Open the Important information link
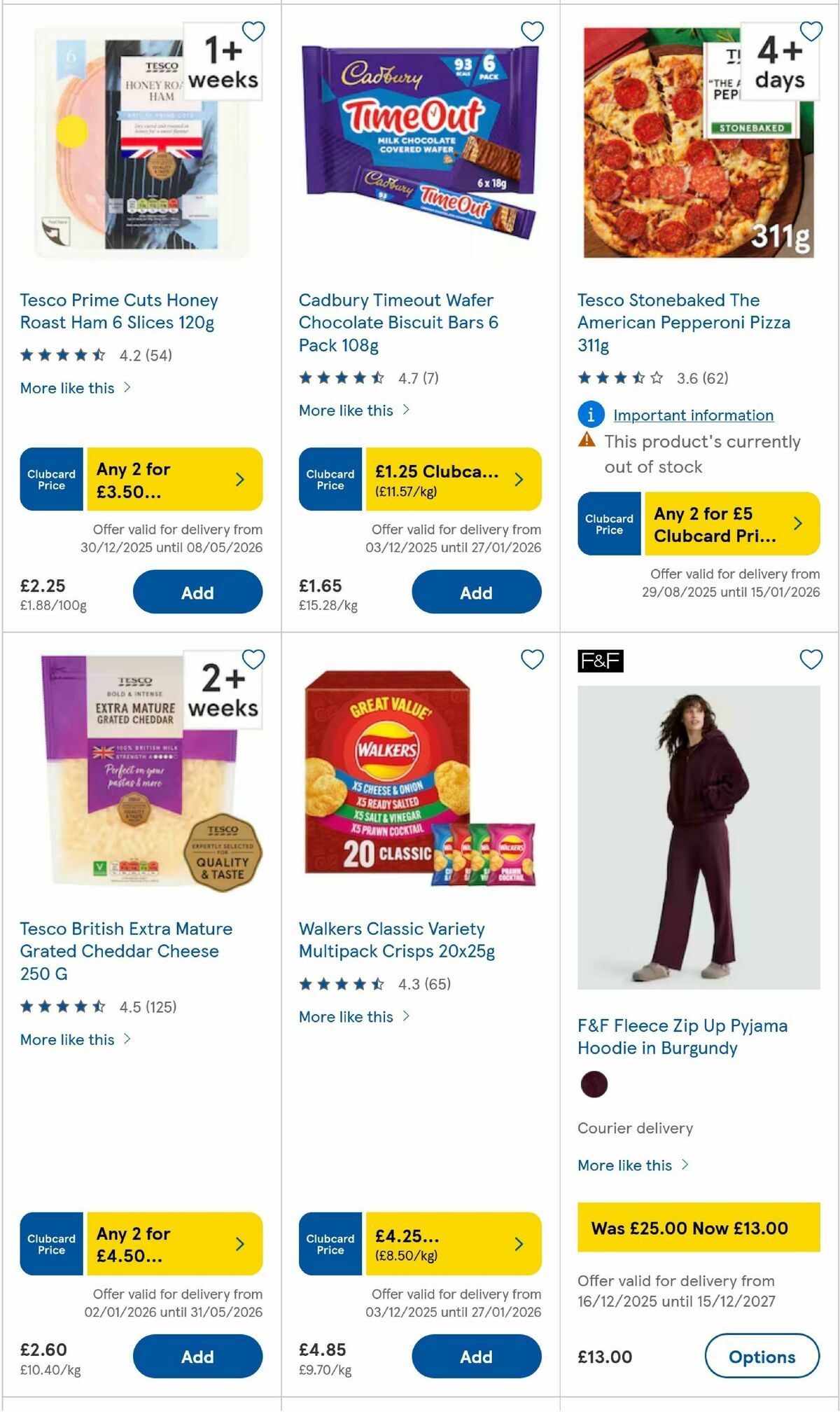The height and width of the screenshot is (1412, 840). point(694,415)
